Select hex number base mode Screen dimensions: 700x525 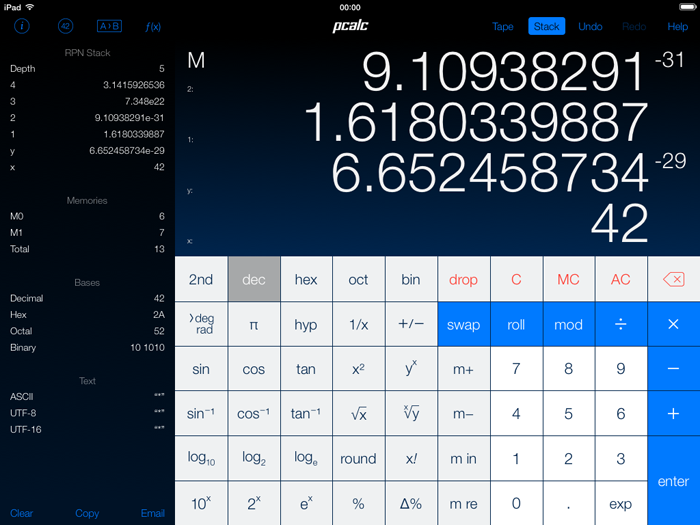tap(306, 280)
